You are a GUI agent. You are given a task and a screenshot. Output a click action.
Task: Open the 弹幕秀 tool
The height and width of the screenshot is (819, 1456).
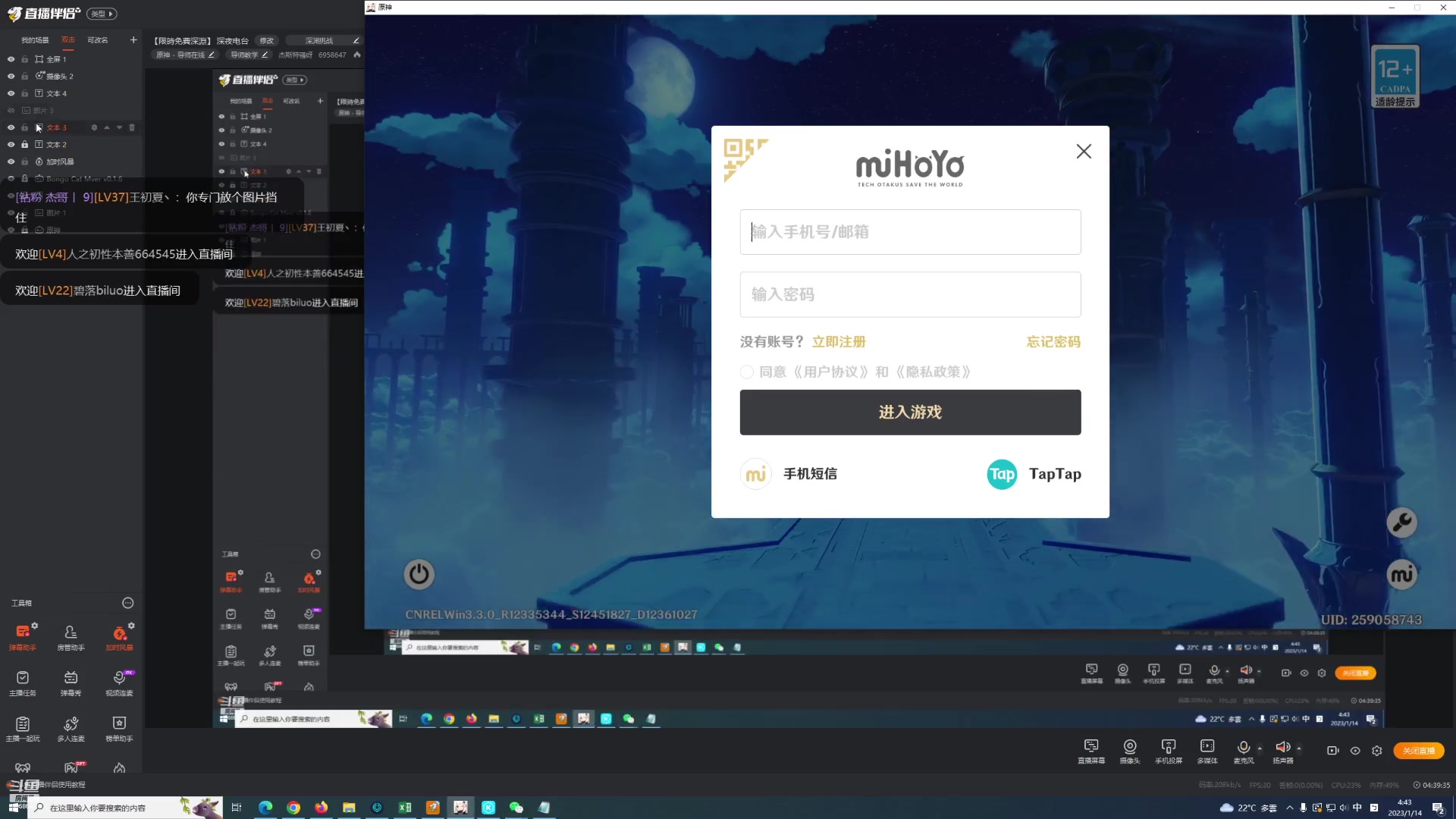(71, 682)
